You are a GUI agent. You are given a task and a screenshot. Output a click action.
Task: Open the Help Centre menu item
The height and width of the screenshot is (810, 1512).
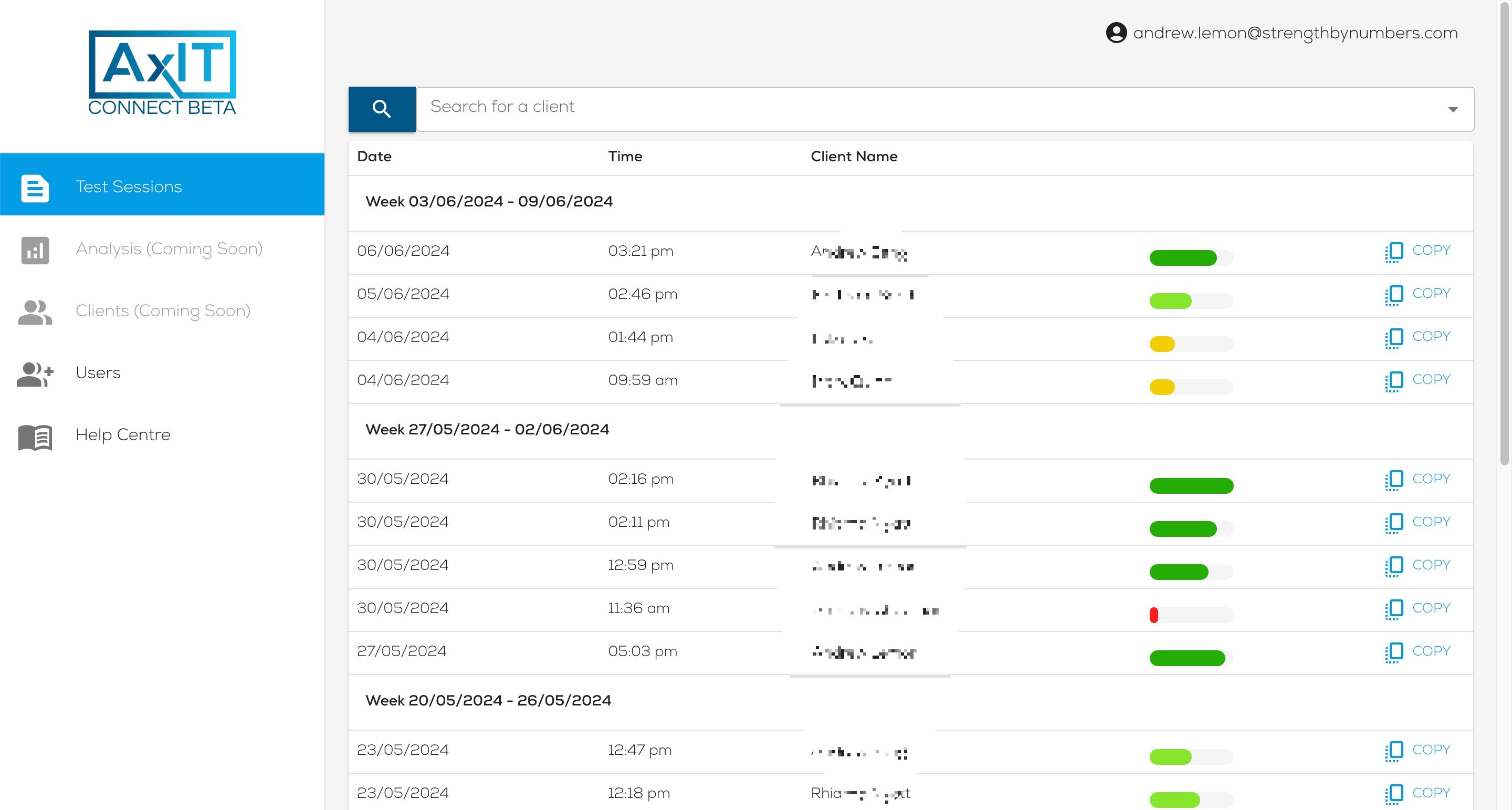tap(123, 434)
